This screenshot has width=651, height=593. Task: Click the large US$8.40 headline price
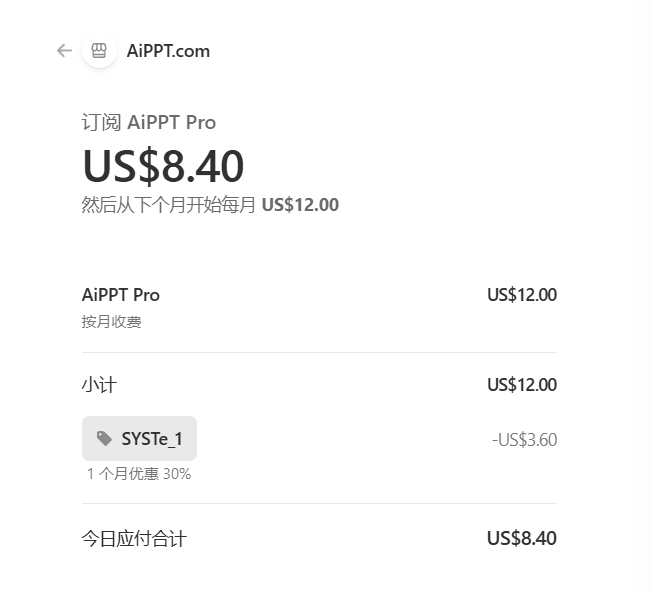[163, 166]
